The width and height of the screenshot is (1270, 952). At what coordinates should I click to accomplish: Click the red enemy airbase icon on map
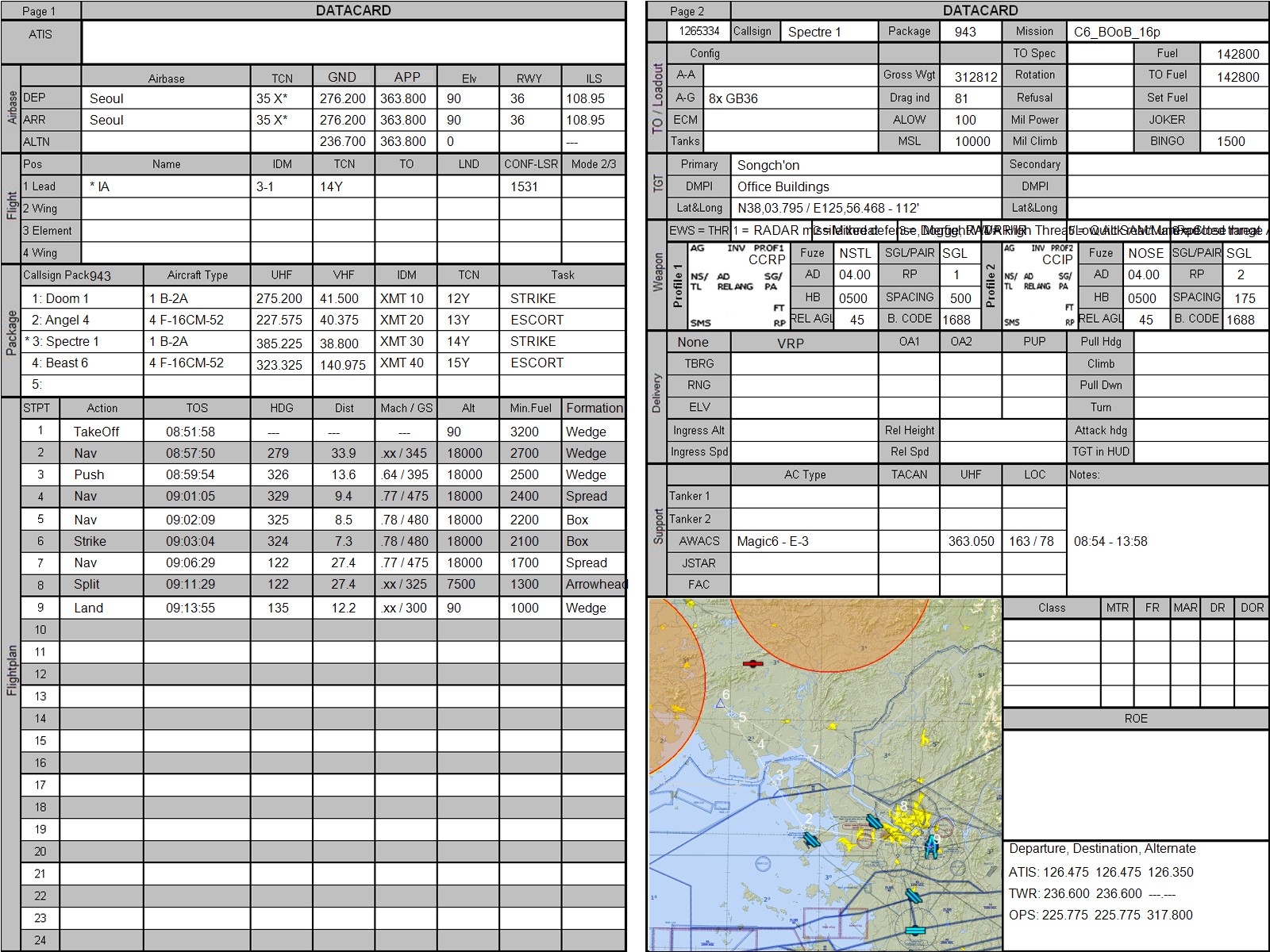pos(752,663)
